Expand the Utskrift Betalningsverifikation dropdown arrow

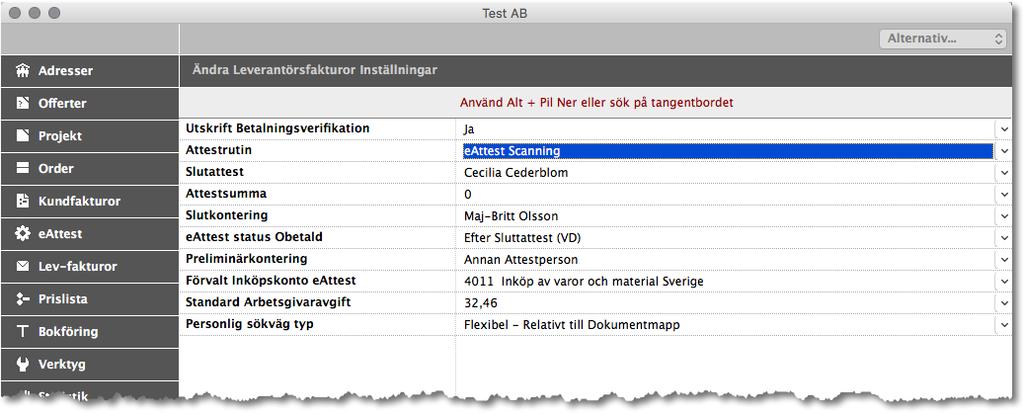(1005, 129)
